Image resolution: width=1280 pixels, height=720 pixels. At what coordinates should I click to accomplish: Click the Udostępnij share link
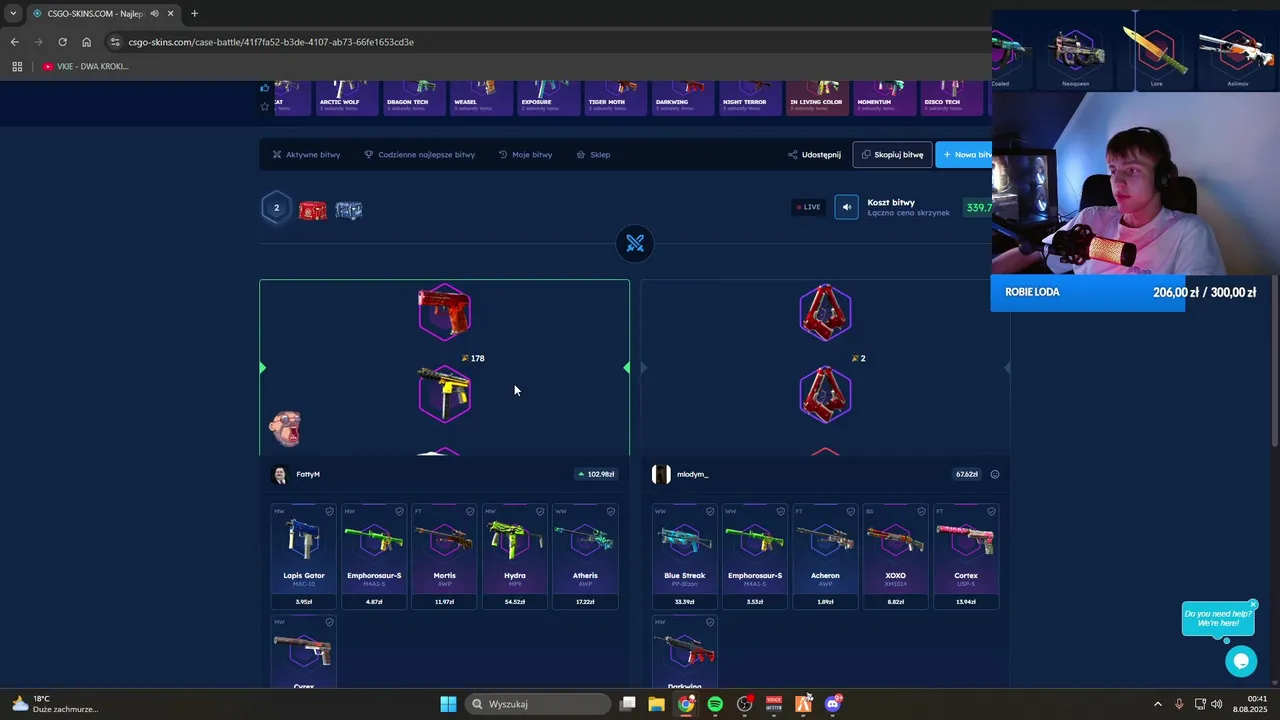point(814,155)
